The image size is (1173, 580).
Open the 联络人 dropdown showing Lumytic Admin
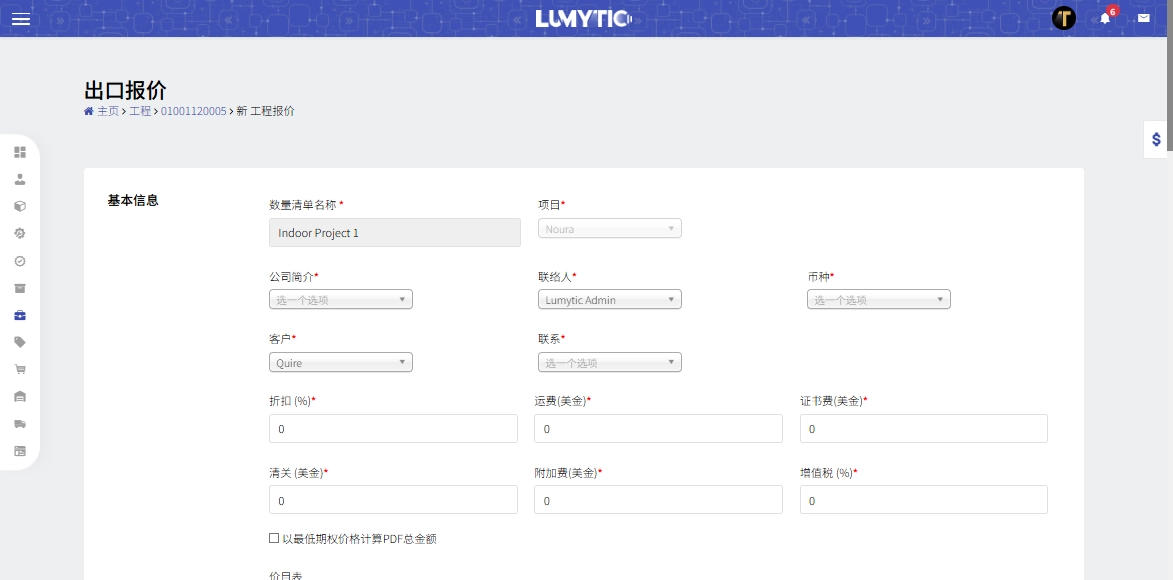(609, 298)
